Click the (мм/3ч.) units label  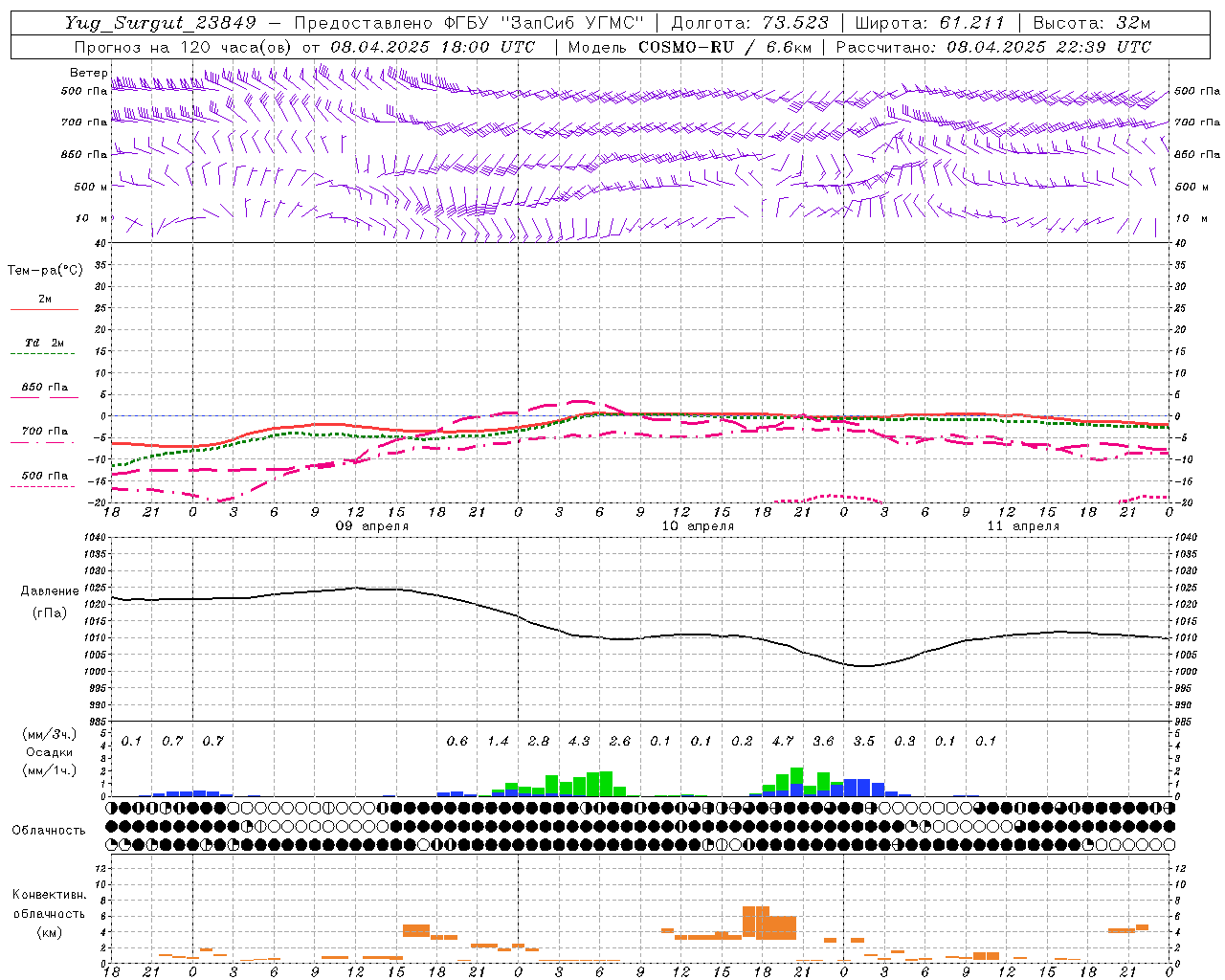50,734
